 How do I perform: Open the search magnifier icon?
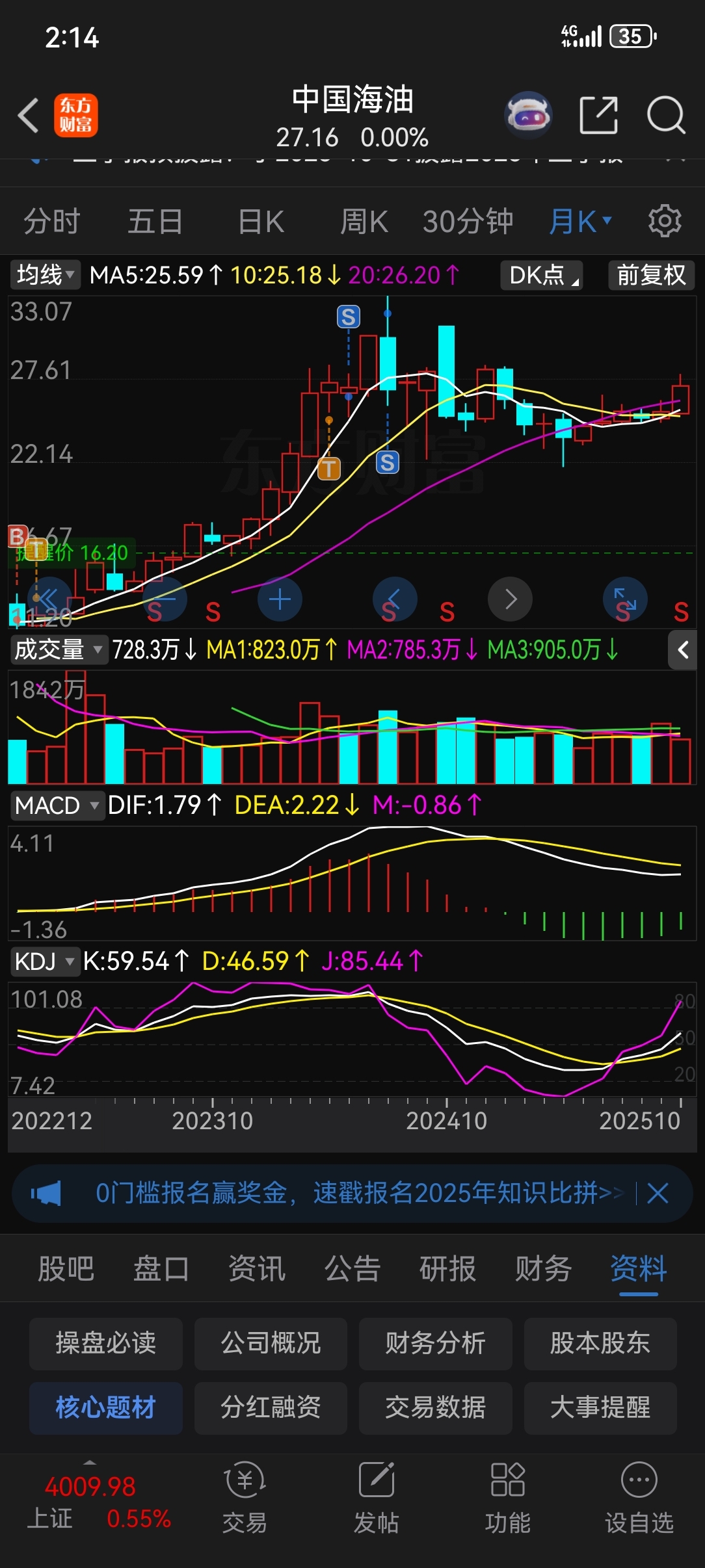[x=666, y=115]
